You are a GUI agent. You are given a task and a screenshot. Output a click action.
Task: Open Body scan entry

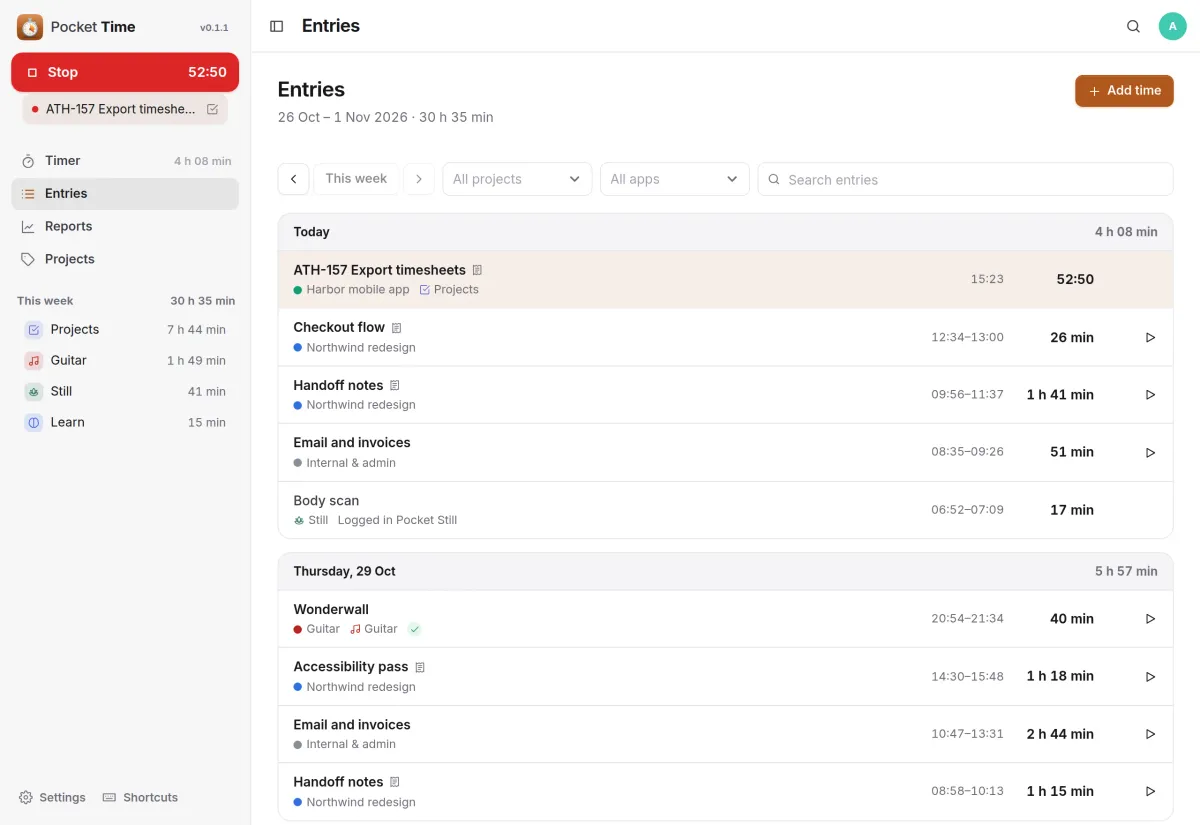tap(725, 510)
